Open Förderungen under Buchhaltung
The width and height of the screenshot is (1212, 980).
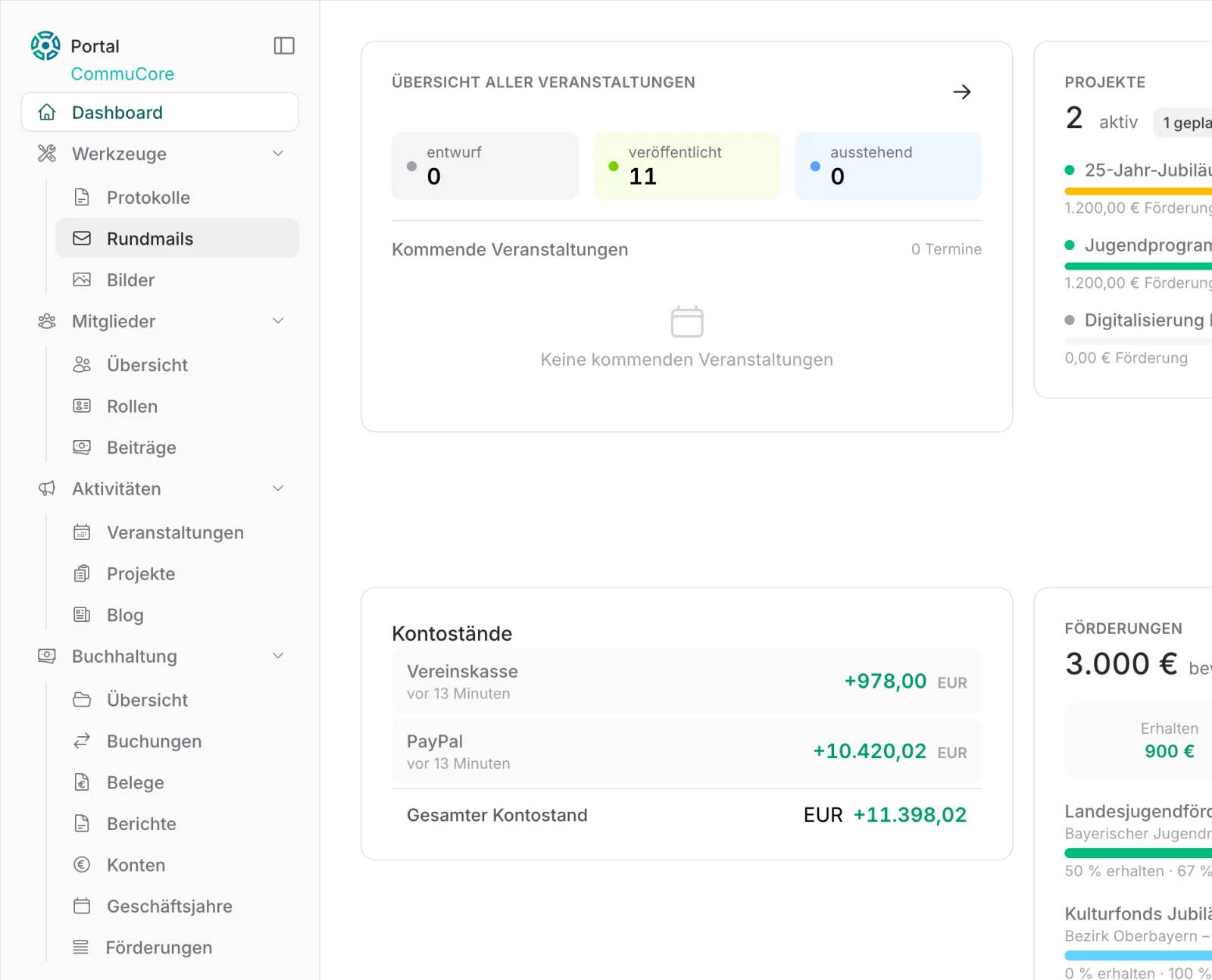[177, 947]
